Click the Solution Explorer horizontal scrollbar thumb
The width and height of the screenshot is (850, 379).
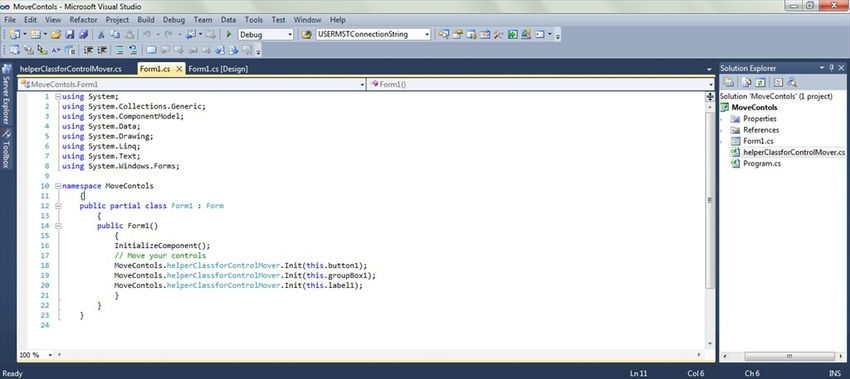(x=789, y=356)
